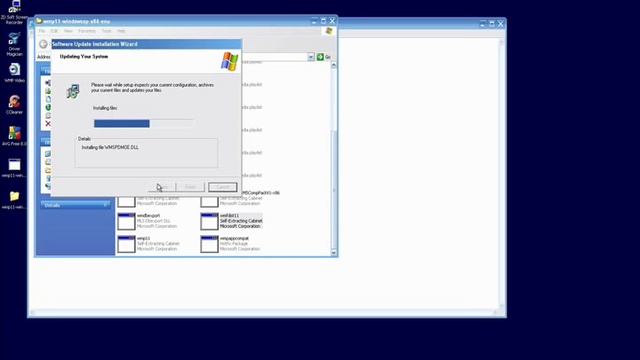Launch CCleaner from the desktop
This screenshot has height=360, width=640.
[x=14, y=101]
